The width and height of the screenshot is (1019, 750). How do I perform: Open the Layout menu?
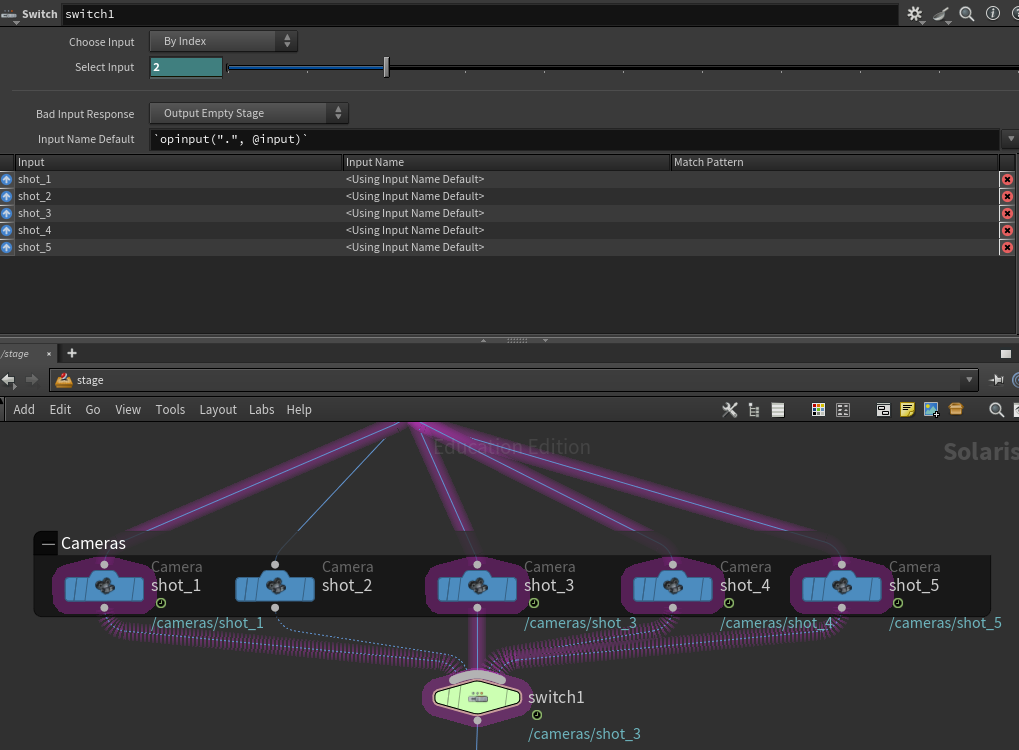point(217,410)
